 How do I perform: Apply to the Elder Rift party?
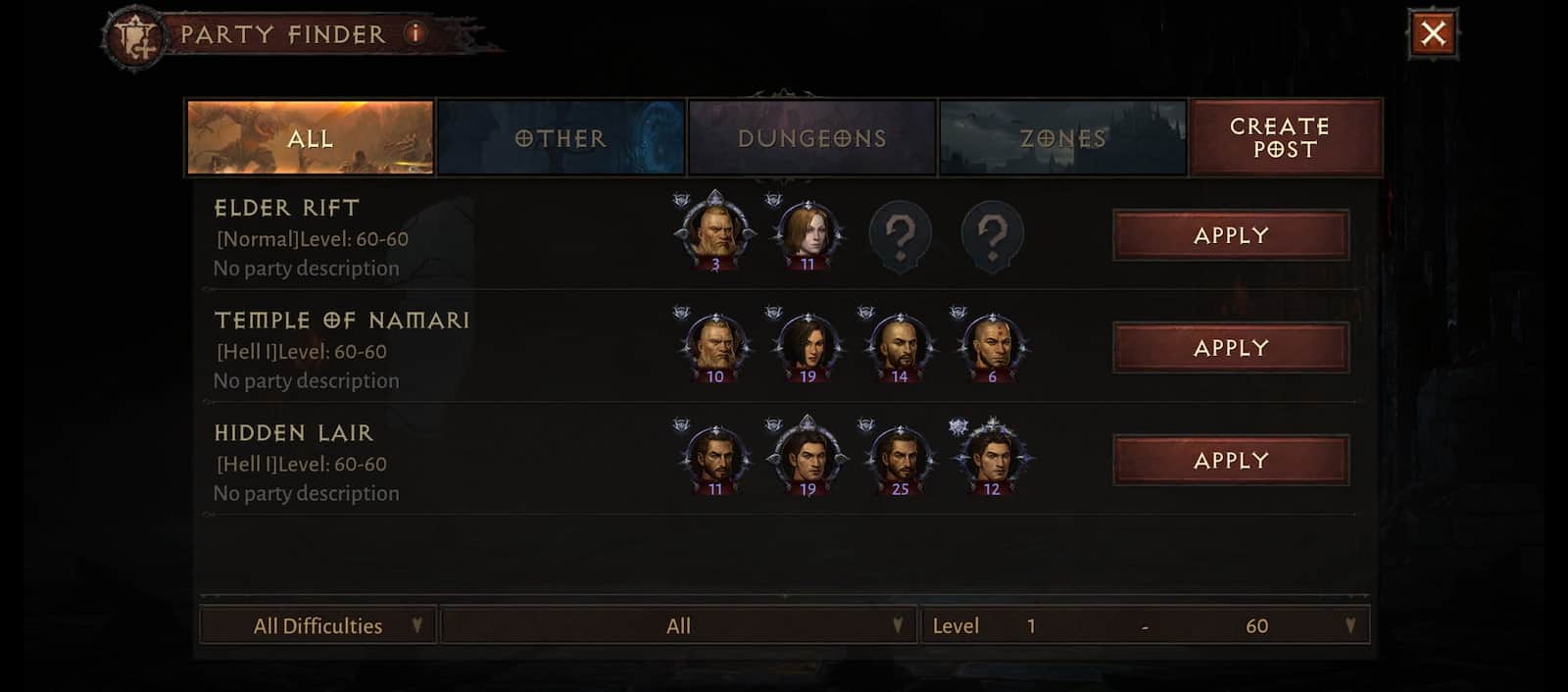1231,235
